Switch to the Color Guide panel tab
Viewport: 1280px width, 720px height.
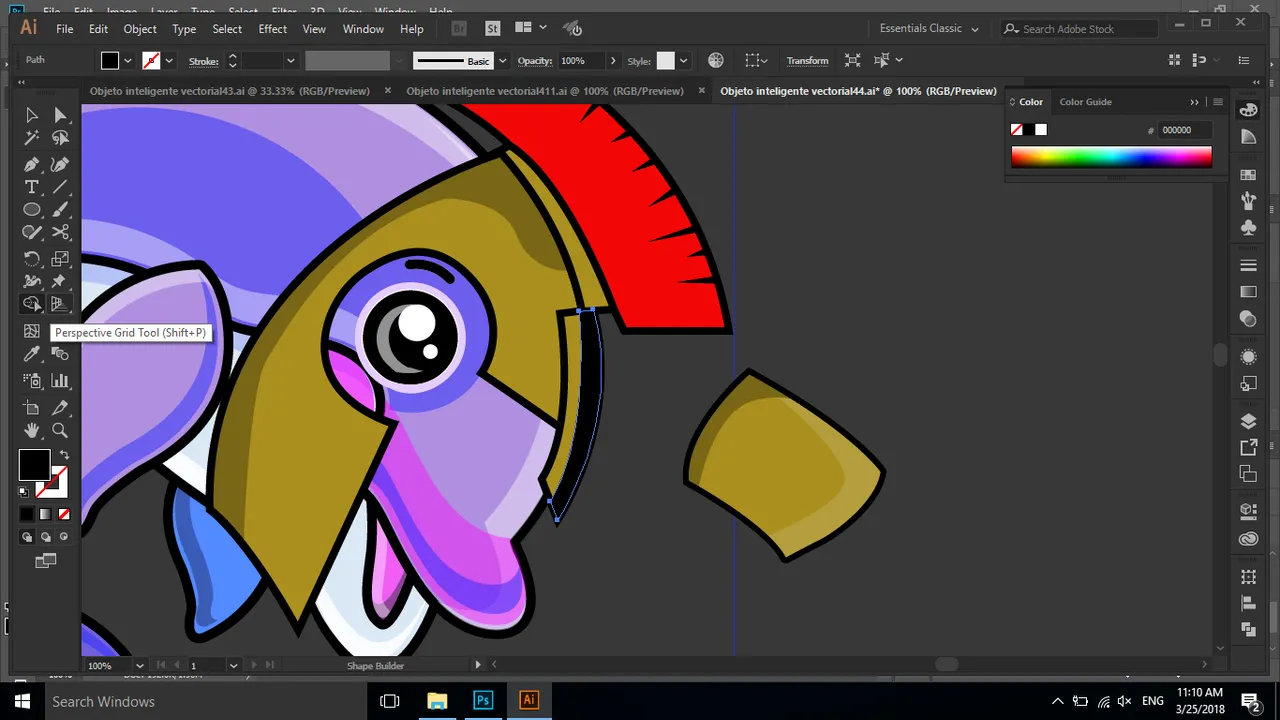tap(1085, 102)
